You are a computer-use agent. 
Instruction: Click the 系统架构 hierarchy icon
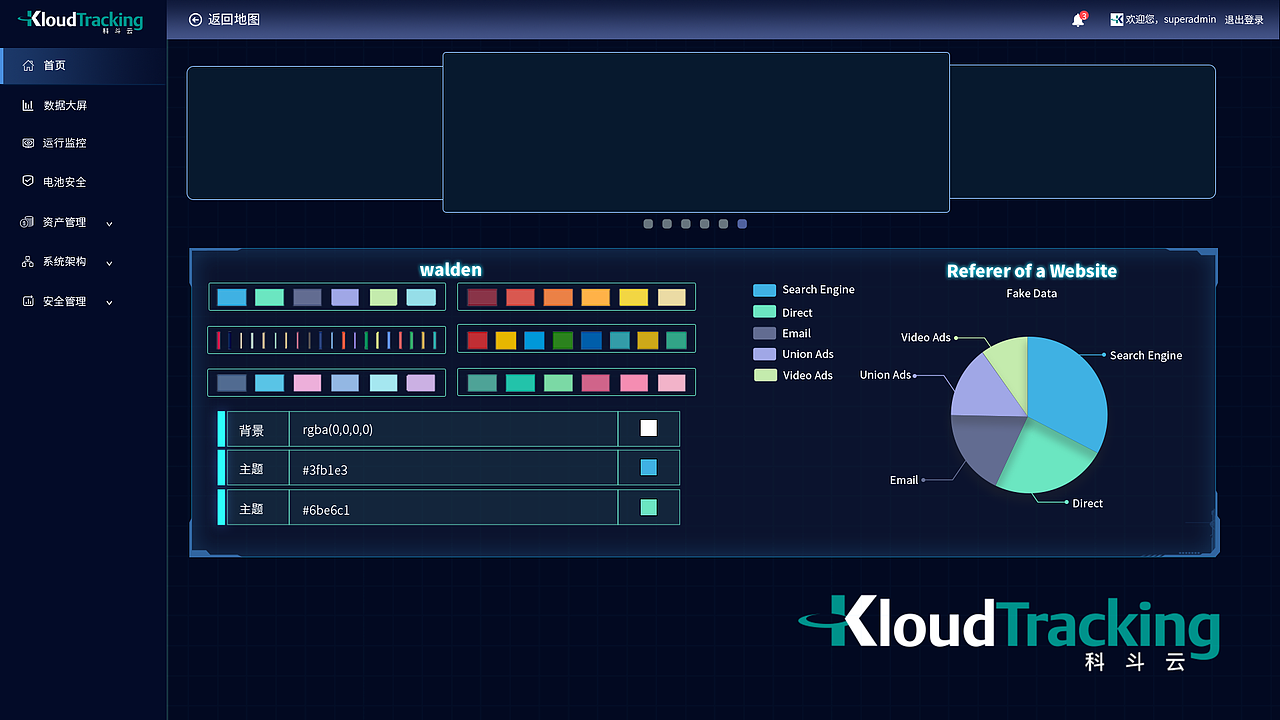point(28,262)
